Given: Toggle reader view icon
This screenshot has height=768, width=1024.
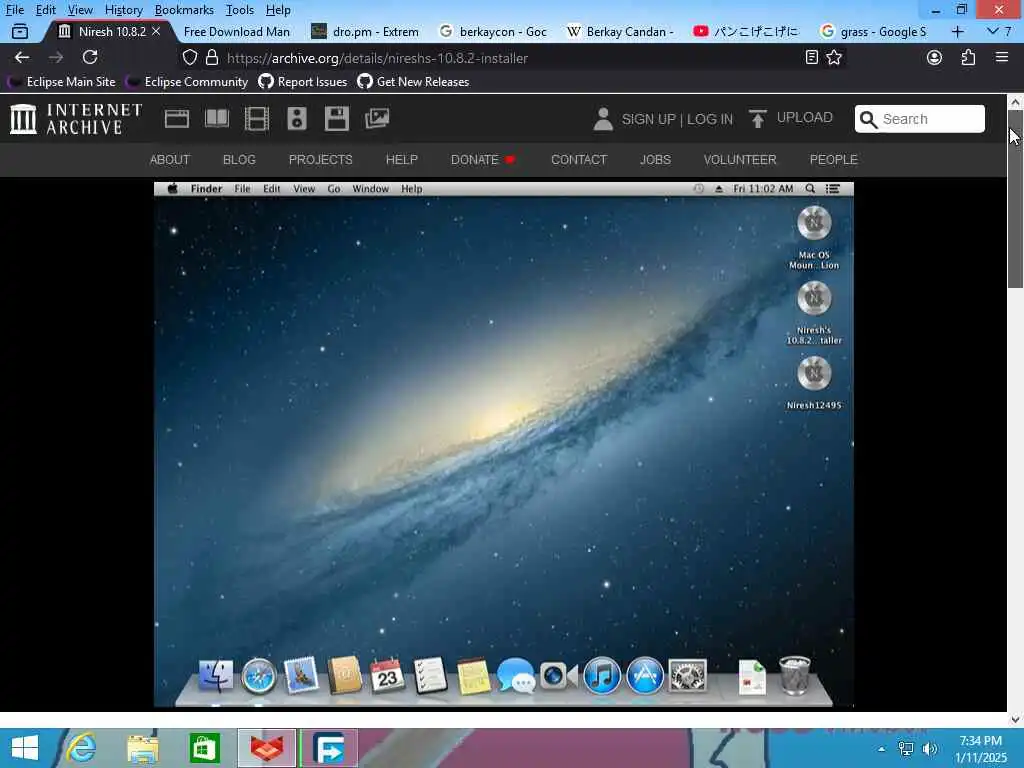Looking at the screenshot, I should (x=812, y=57).
